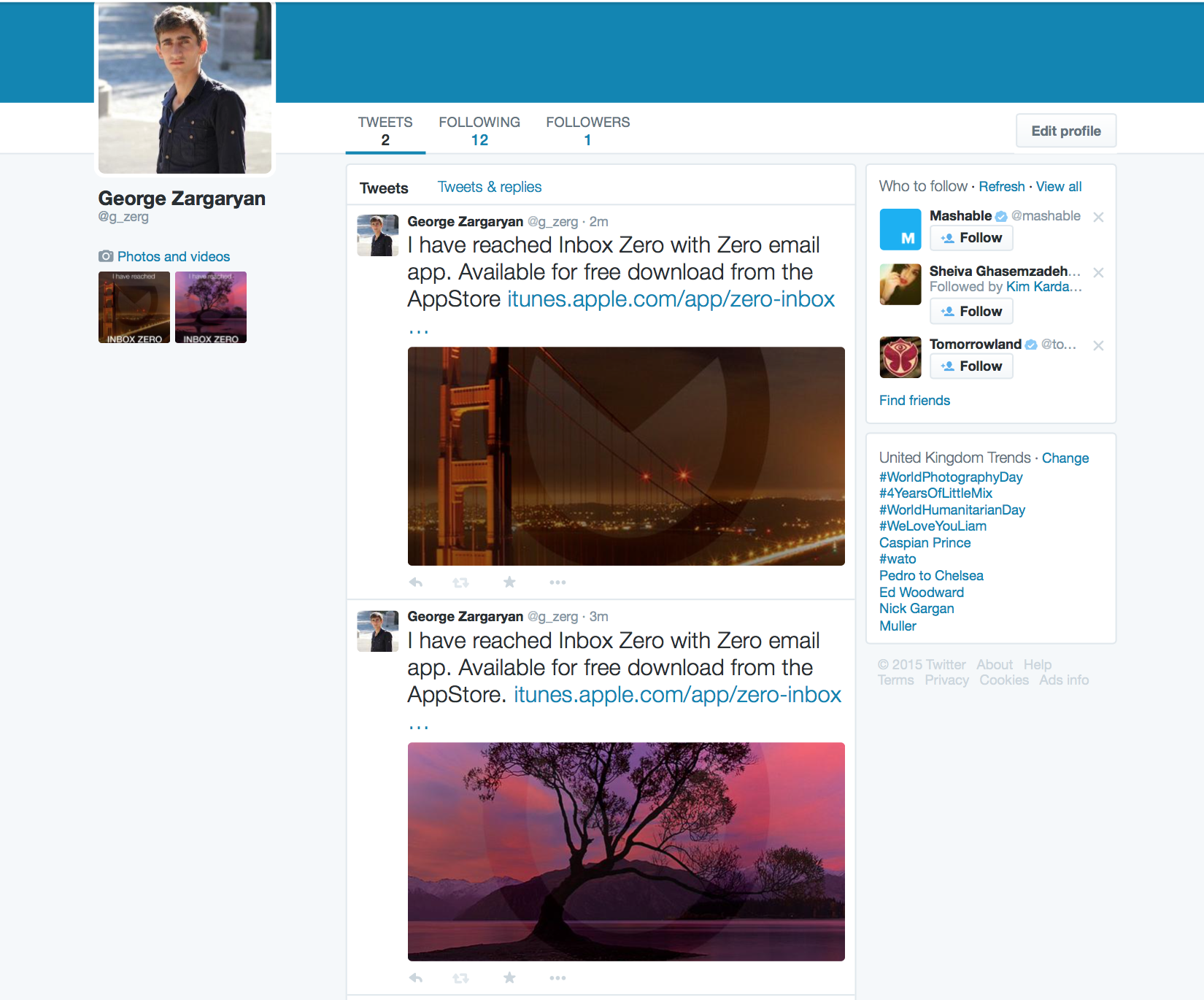Open the iTunes link in the 3m tweet
1204x1000 pixels.
point(677,695)
